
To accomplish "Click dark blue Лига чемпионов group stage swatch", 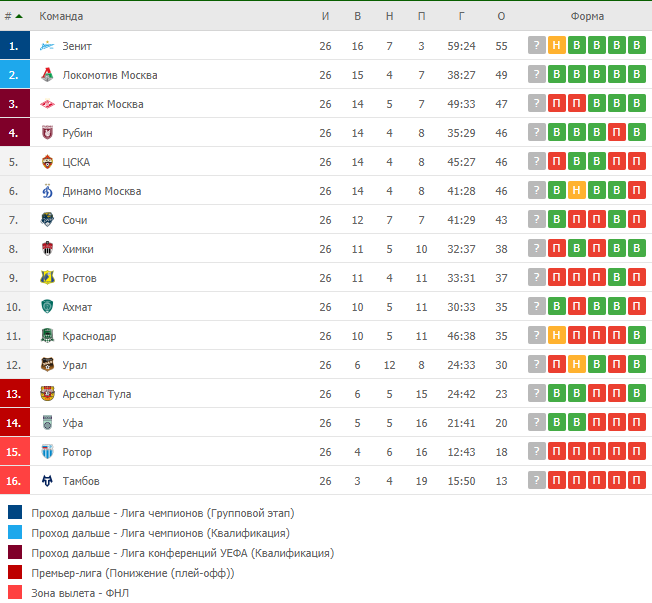I will pos(15,512).
